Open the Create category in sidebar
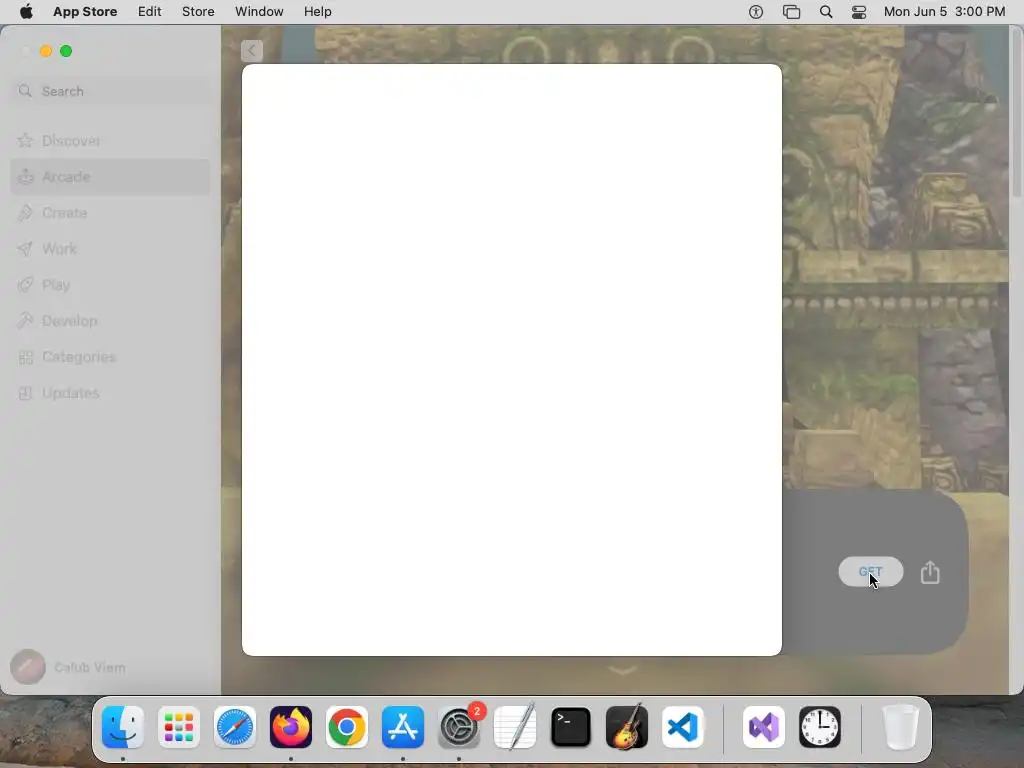 click(110, 213)
